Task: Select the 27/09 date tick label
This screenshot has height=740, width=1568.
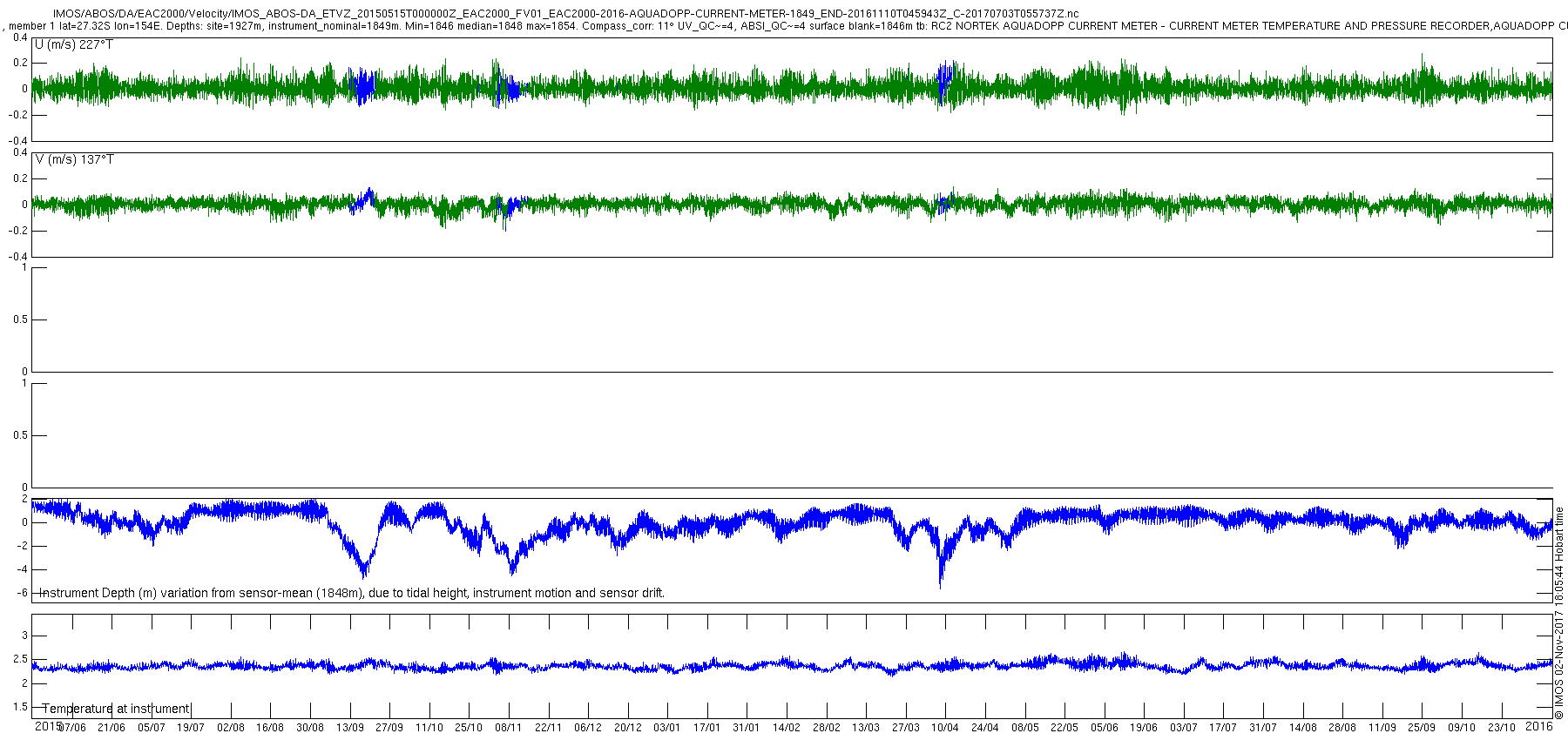Action: tap(389, 728)
